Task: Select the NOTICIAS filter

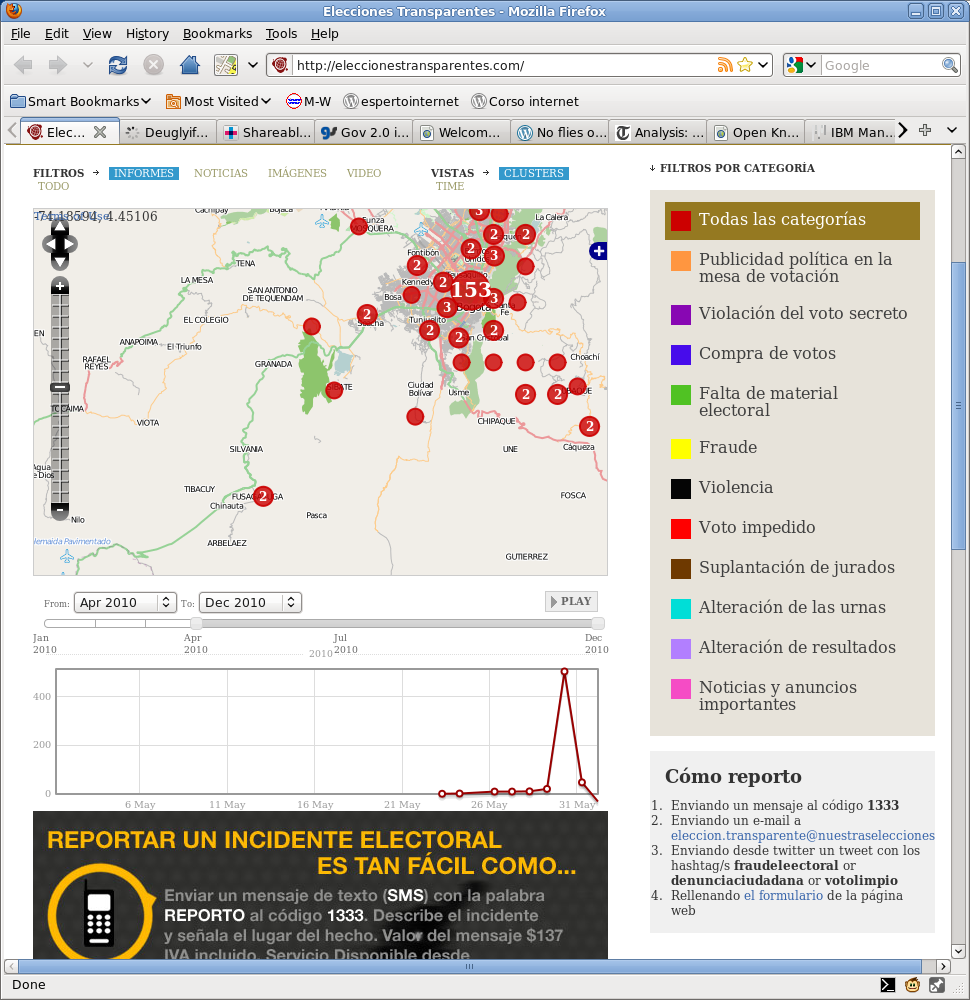Action: [x=221, y=173]
